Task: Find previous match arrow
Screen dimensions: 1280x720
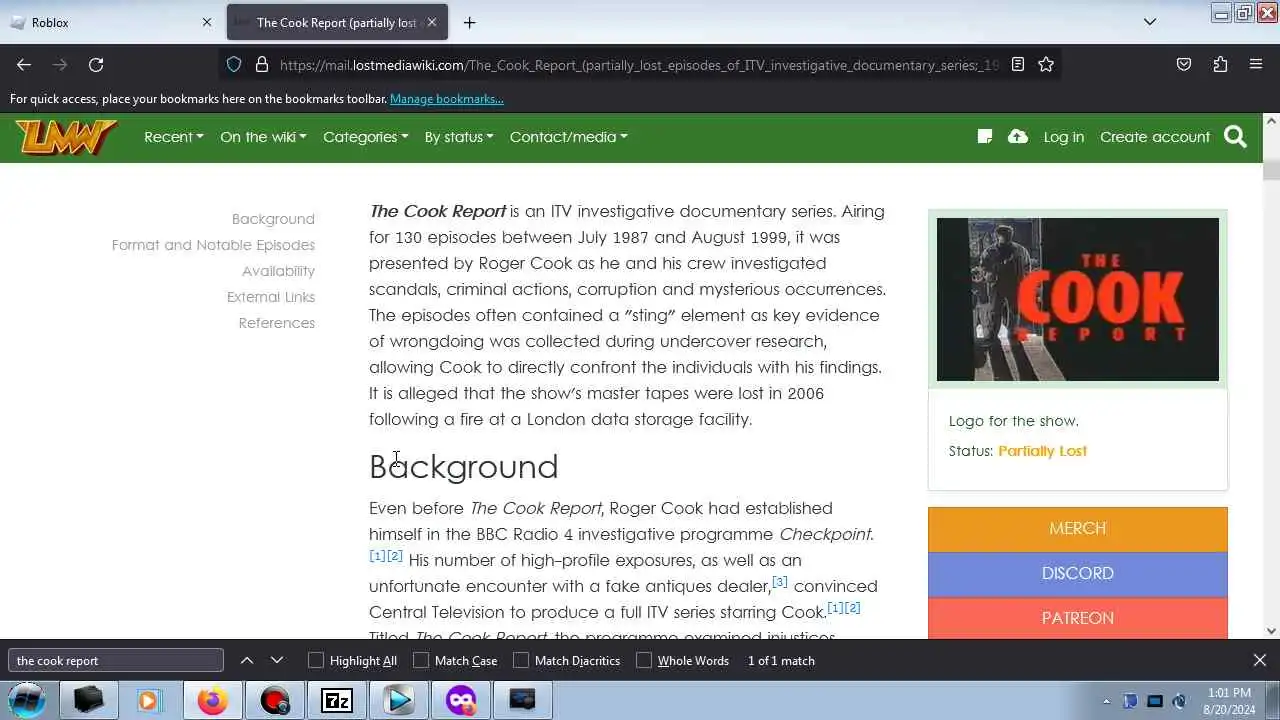Action: click(x=247, y=660)
